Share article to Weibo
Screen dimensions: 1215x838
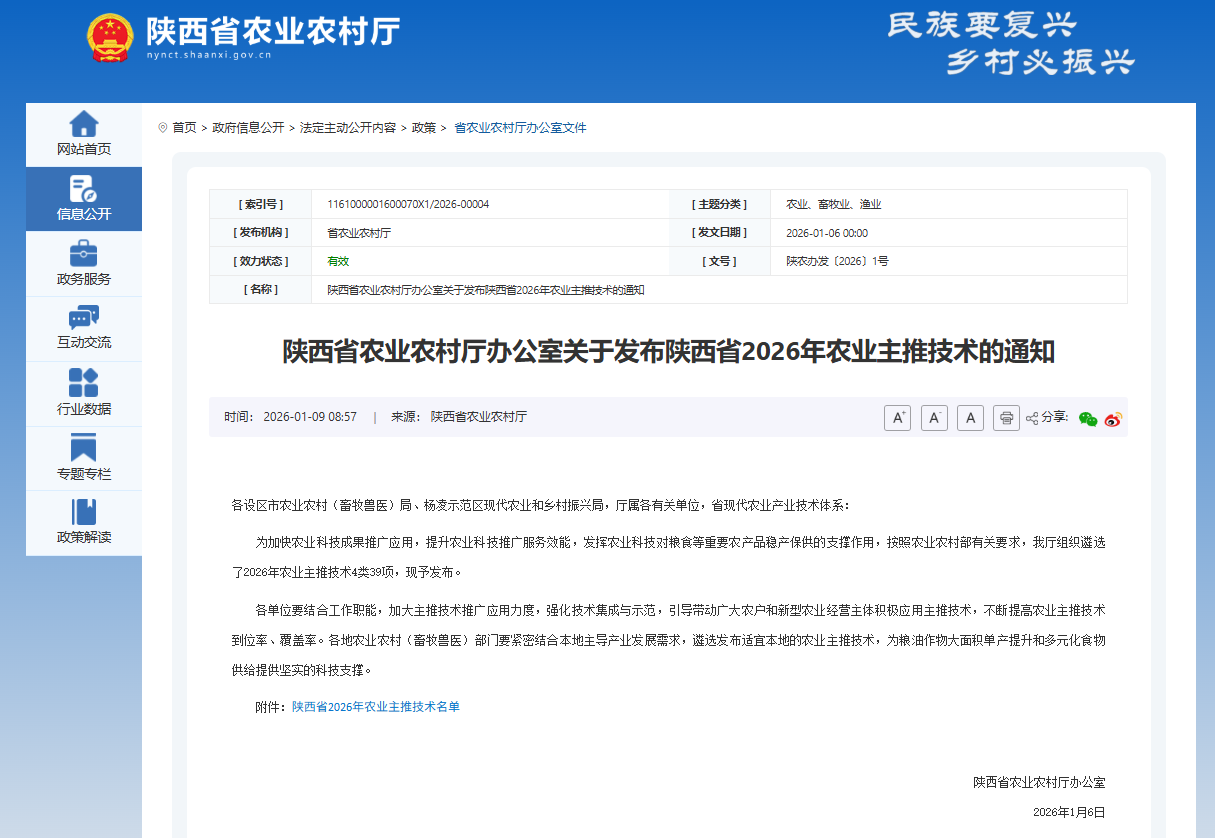click(1113, 419)
